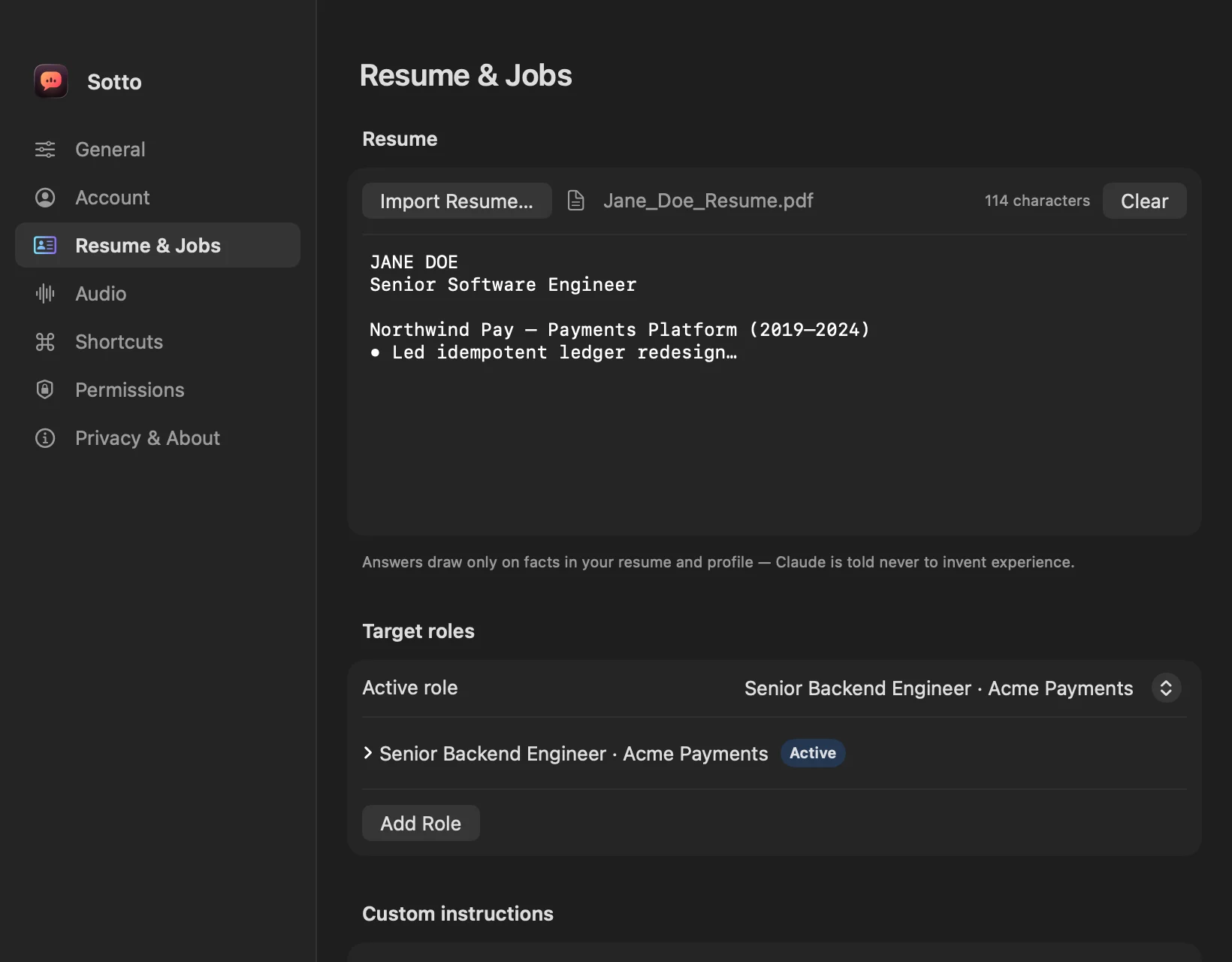1232x962 pixels.
Task: Click the Resume & Jobs page title
Action: click(x=466, y=75)
